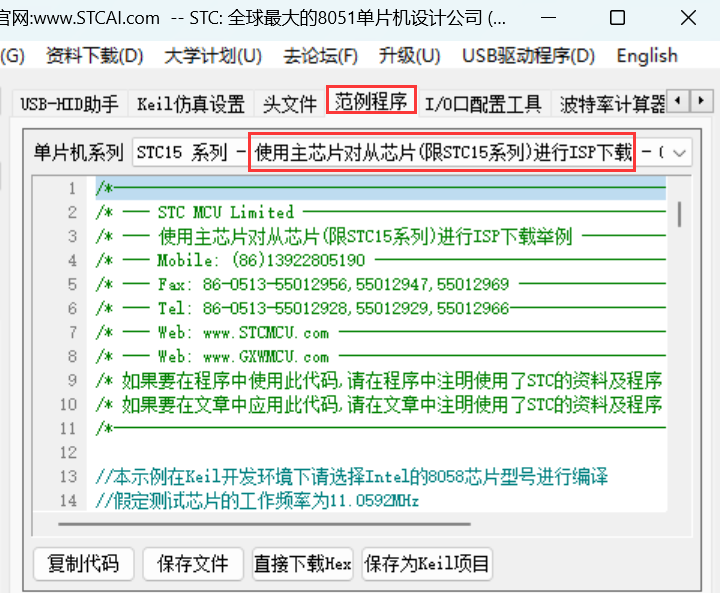Screen dimensions: 720x593
Task: Switch to the USB-HID助手 tab
Action: pos(69,104)
